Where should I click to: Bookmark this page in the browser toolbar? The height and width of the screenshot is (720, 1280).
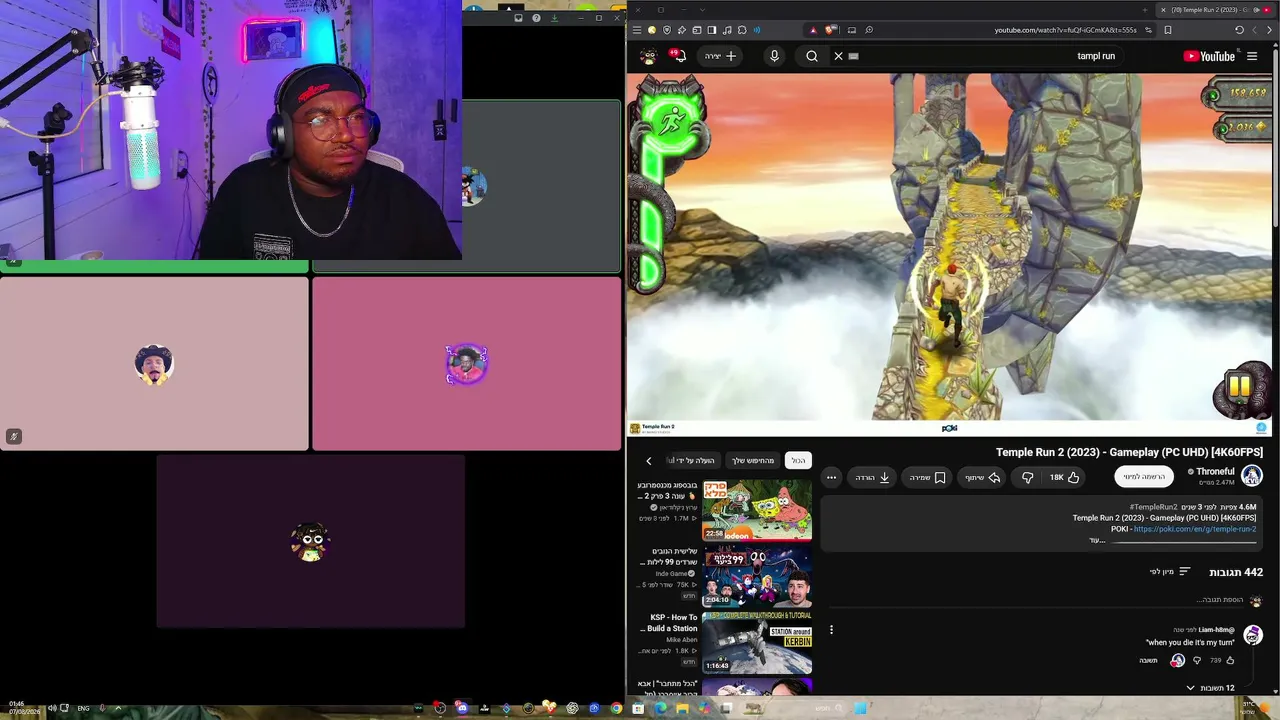point(1167,30)
